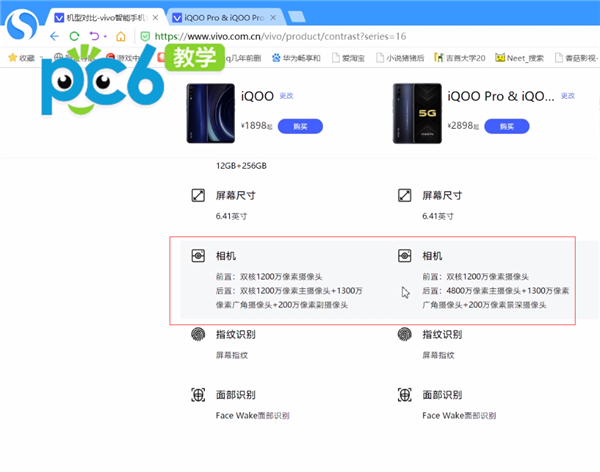Click the iQOO Pro & iQO... product name heading
Image resolution: width=600 pixels, height=472 pixels.
point(501,96)
